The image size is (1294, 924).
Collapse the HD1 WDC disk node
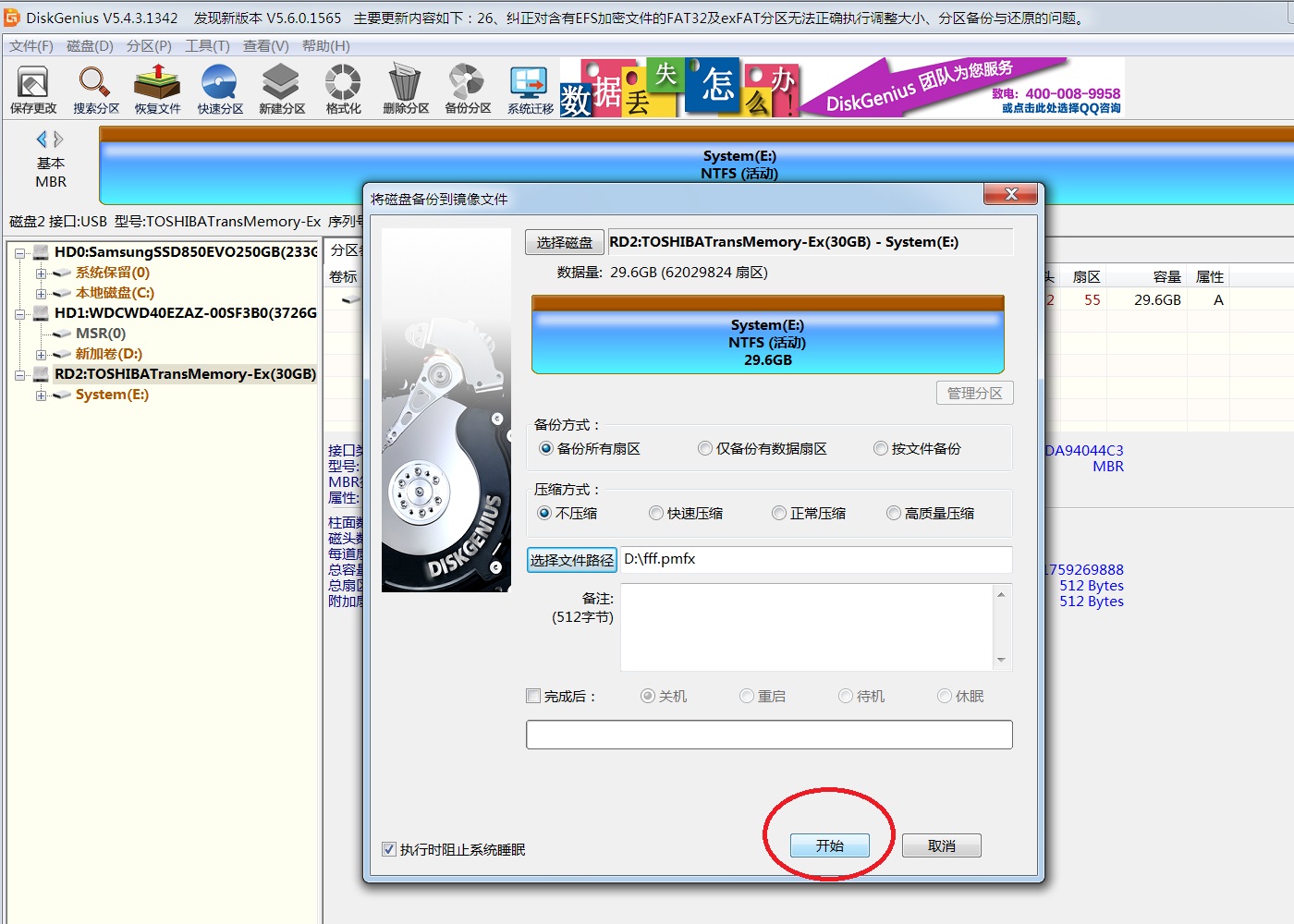(19, 314)
